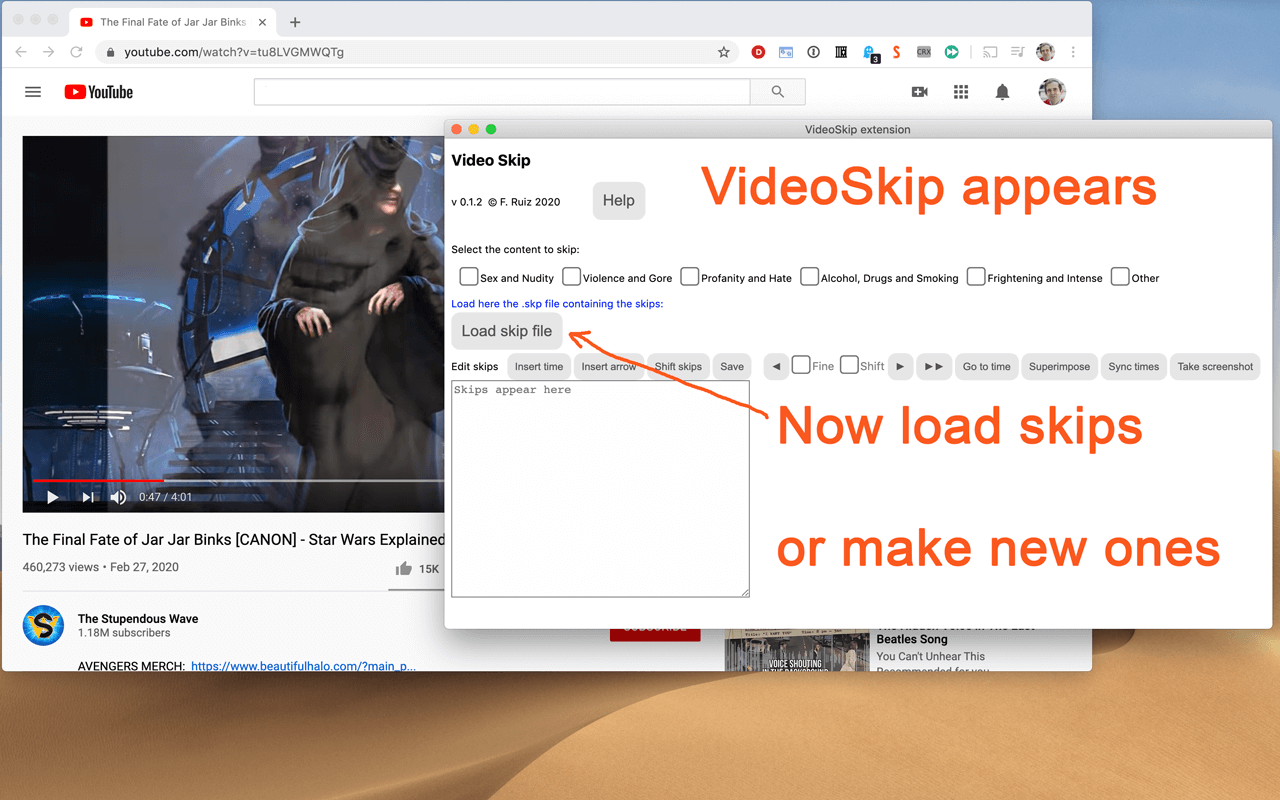Image resolution: width=1280 pixels, height=800 pixels.
Task: Enable the Shift checkbox
Action: tap(849, 366)
